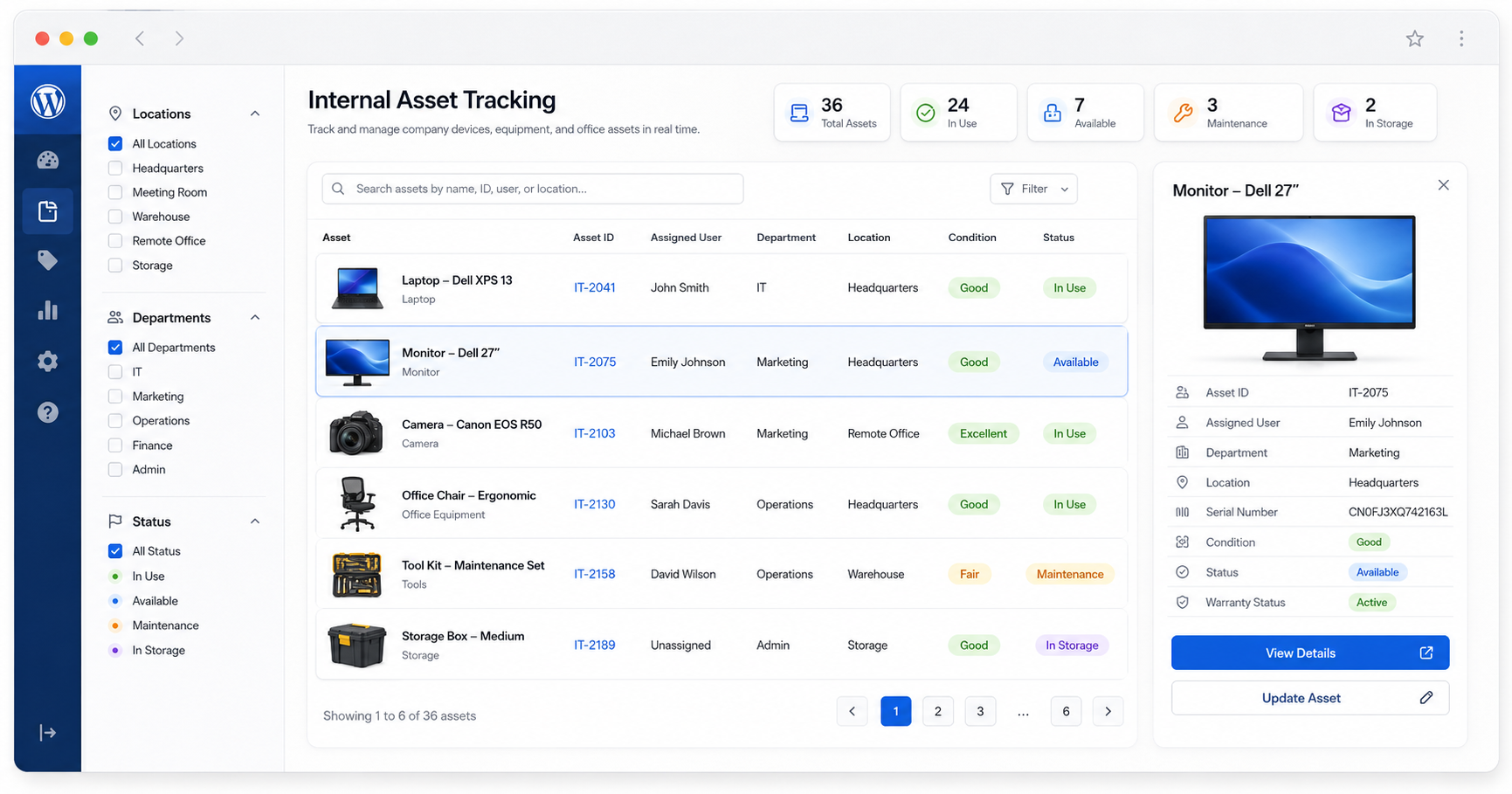This screenshot has height=794, width=1512.
Task: Open page 2 of assets
Action: (937, 711)
